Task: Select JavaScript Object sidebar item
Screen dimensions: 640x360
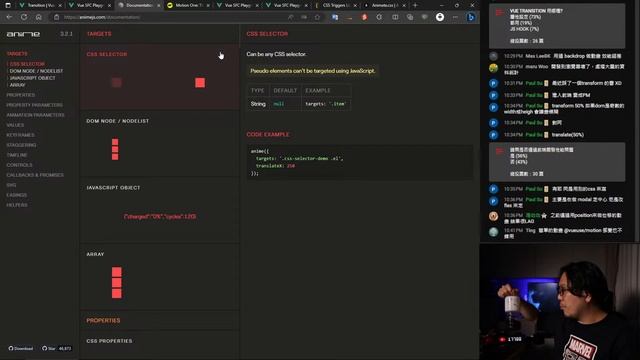Action: pos(32,78)
